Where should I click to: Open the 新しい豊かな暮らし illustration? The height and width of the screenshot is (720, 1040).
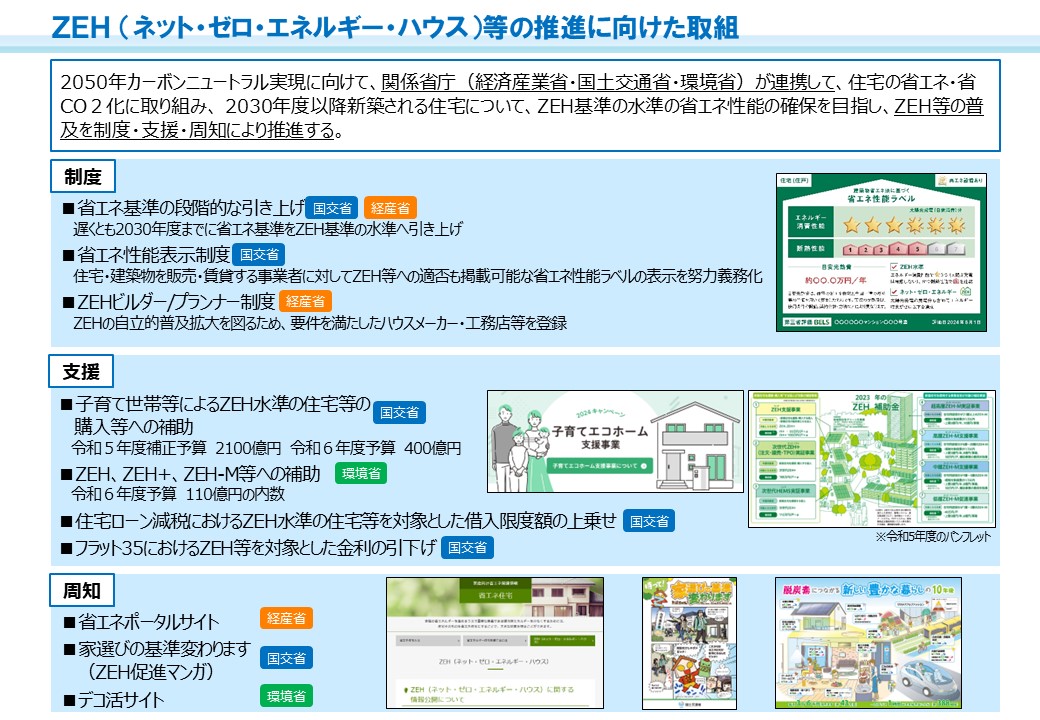[868, 641]
